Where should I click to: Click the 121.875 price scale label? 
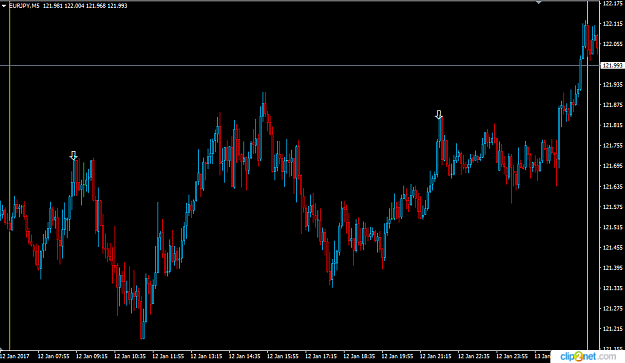[x=613, y=105]
